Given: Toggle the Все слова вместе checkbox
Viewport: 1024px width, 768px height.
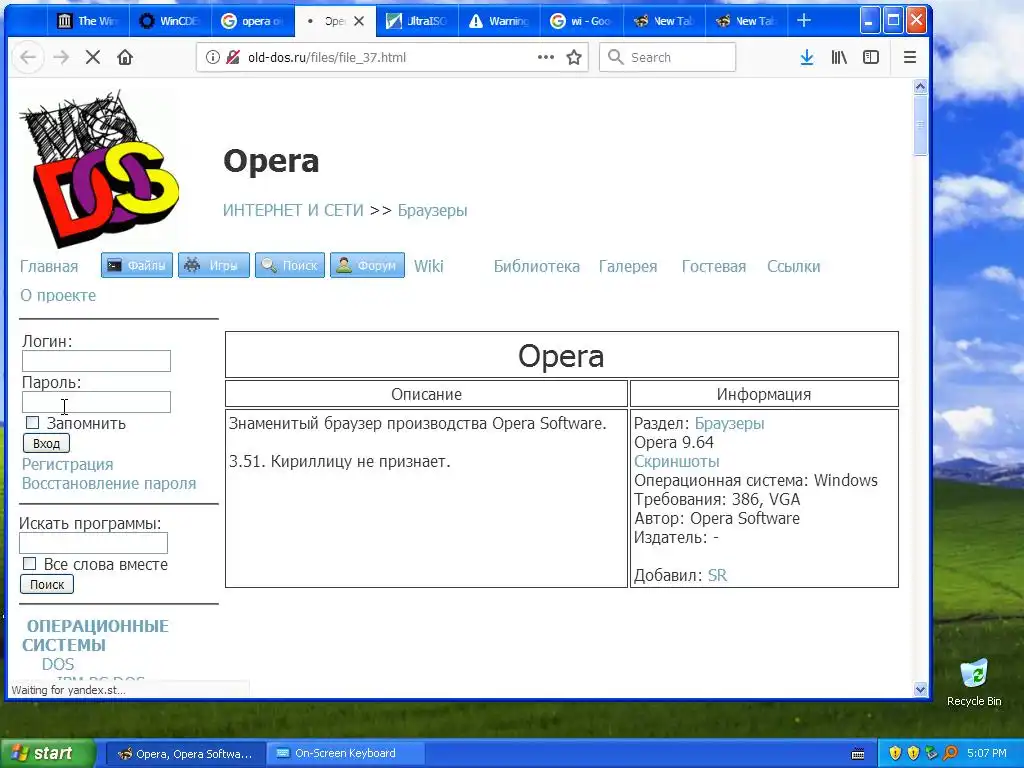Looking at the screenshot, I should [29, 564].
